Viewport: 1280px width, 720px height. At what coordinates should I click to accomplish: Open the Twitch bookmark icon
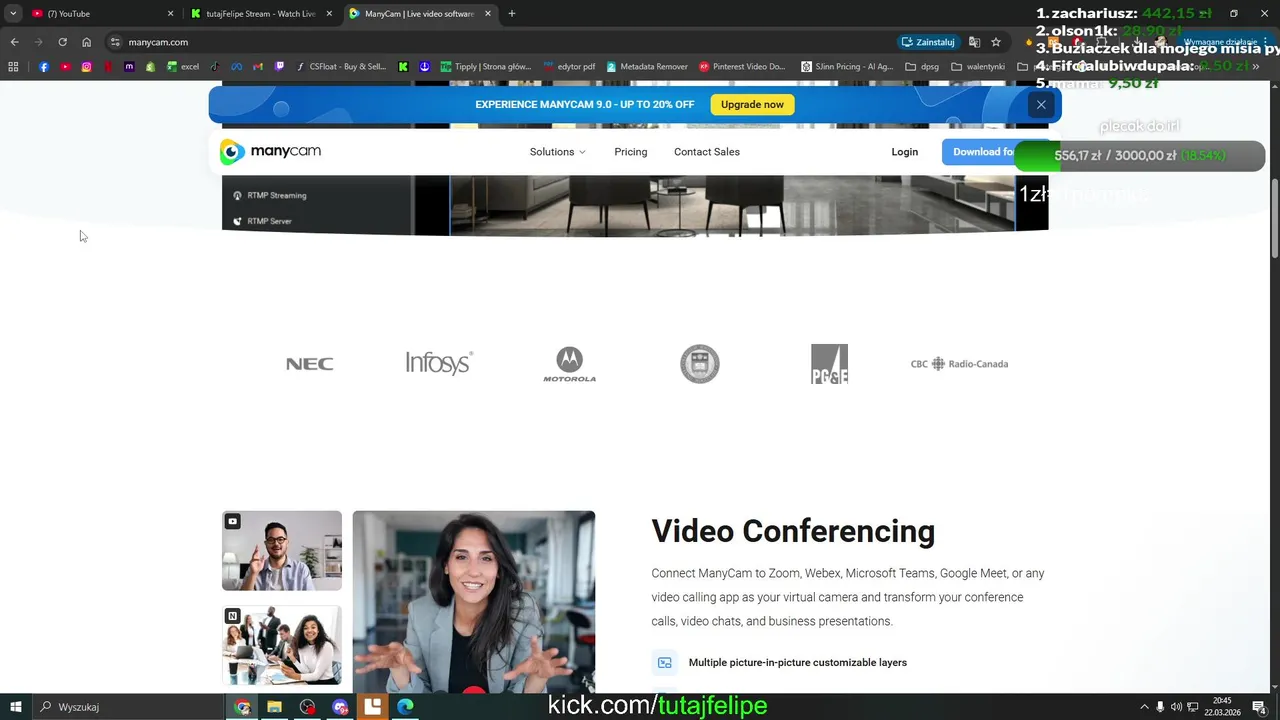[x=279, y=67]
